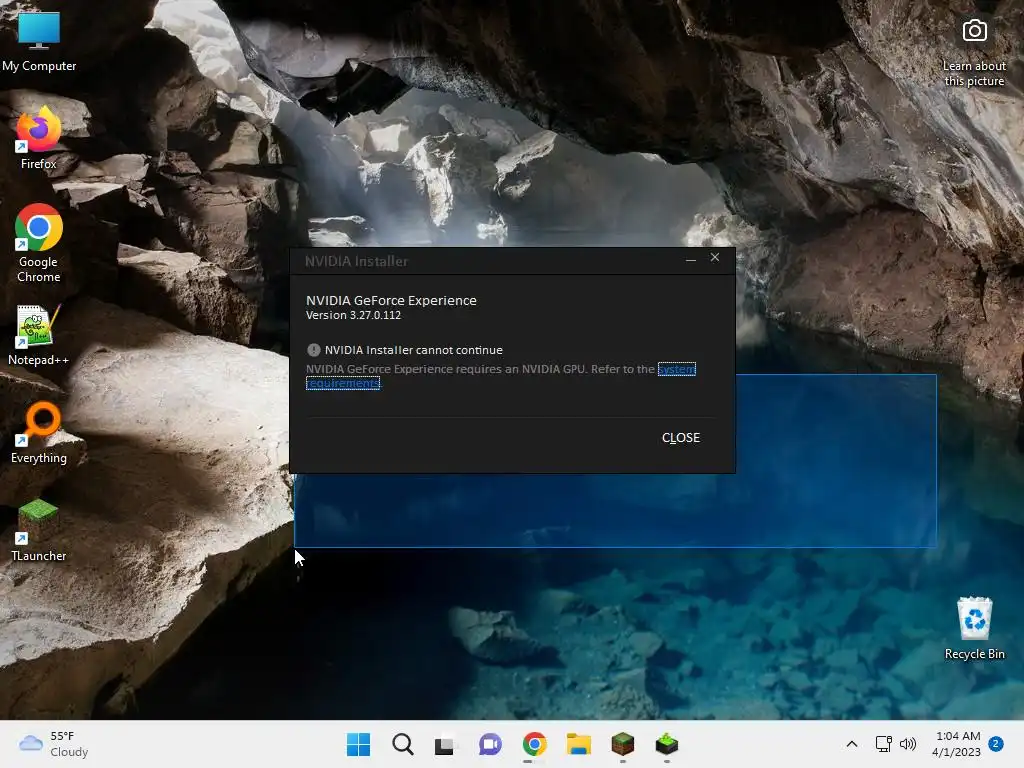Click the Learn about this picture camera icon

click(x=974, y=31)
